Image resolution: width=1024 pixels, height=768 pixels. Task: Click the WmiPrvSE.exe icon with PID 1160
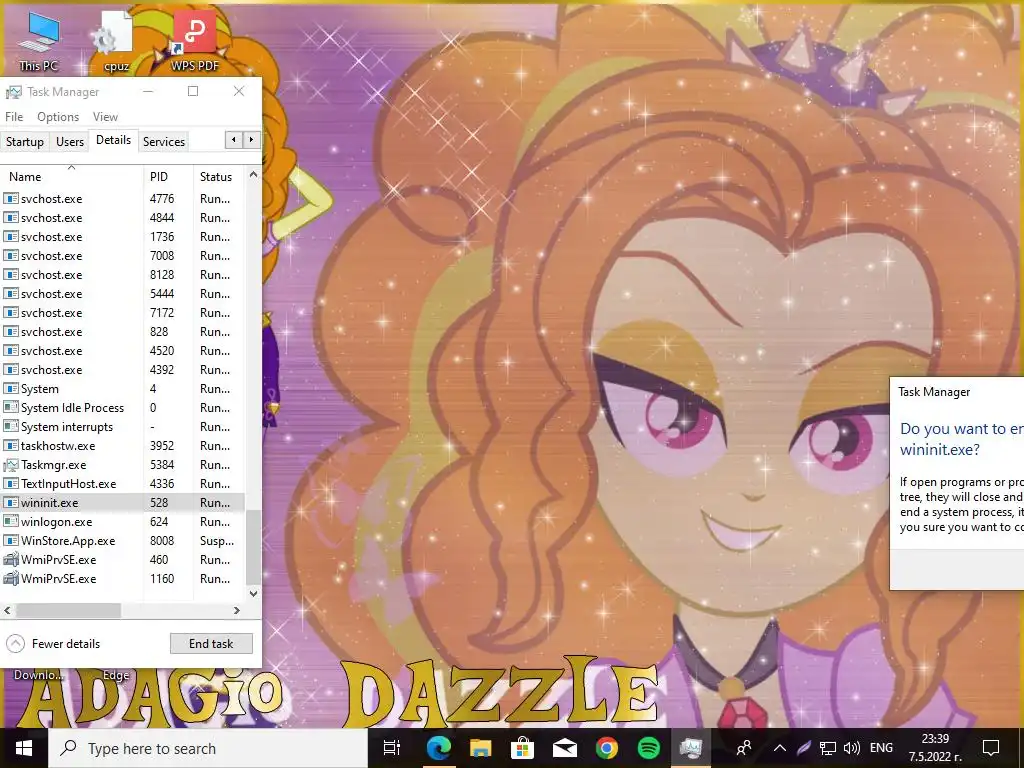pos(10,579)
